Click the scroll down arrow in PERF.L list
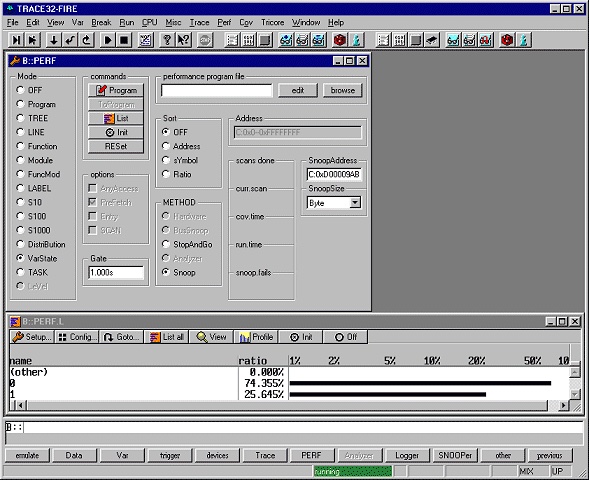 click(x=575, y=394)
